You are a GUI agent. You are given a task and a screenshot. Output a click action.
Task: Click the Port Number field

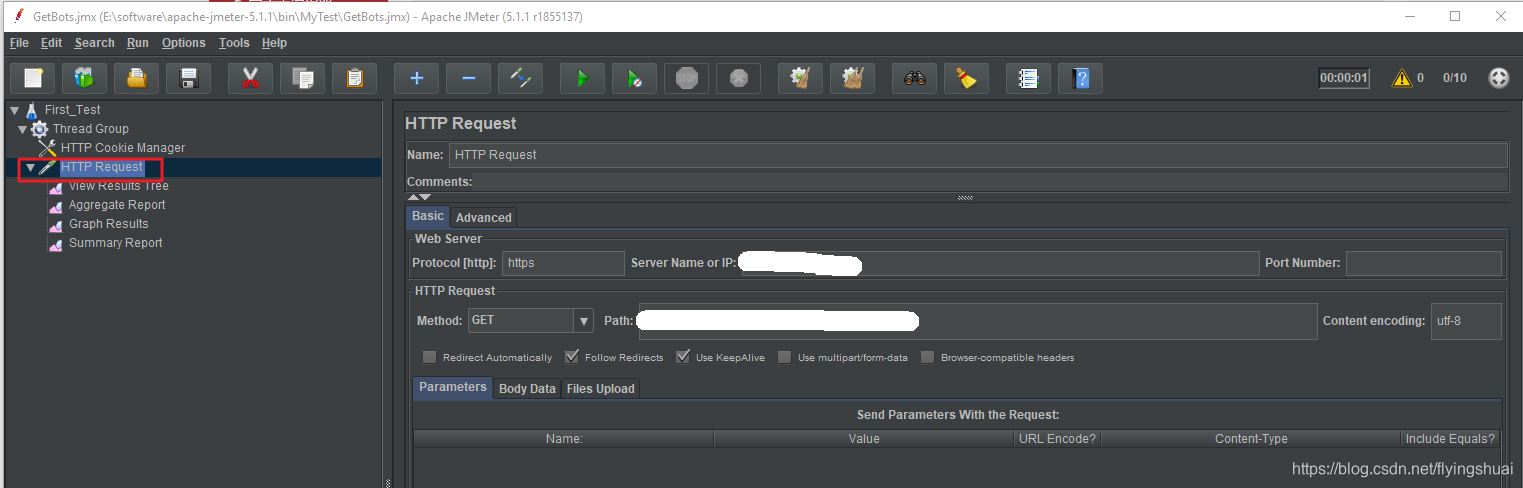pyautogui.click(x=1424, y=263)
